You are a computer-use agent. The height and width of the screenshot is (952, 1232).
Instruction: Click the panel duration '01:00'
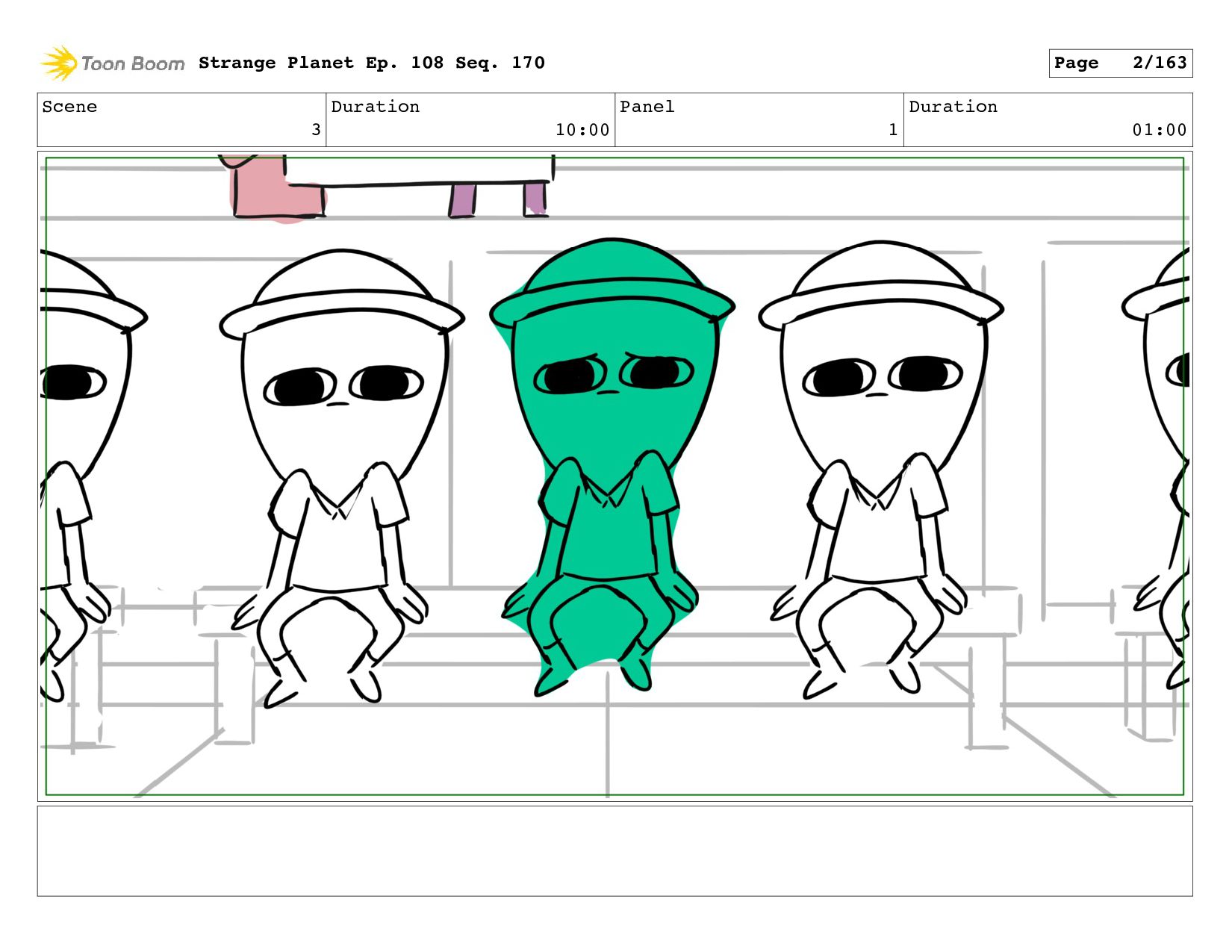click(x=1160, y=130)
